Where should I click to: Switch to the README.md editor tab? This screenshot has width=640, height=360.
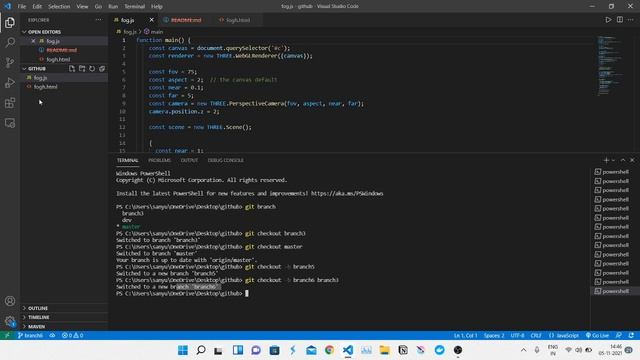click(x=186, y=20)
